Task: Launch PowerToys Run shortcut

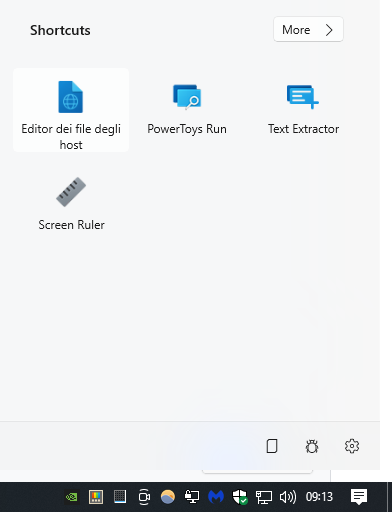Action: tap(187, 110)
